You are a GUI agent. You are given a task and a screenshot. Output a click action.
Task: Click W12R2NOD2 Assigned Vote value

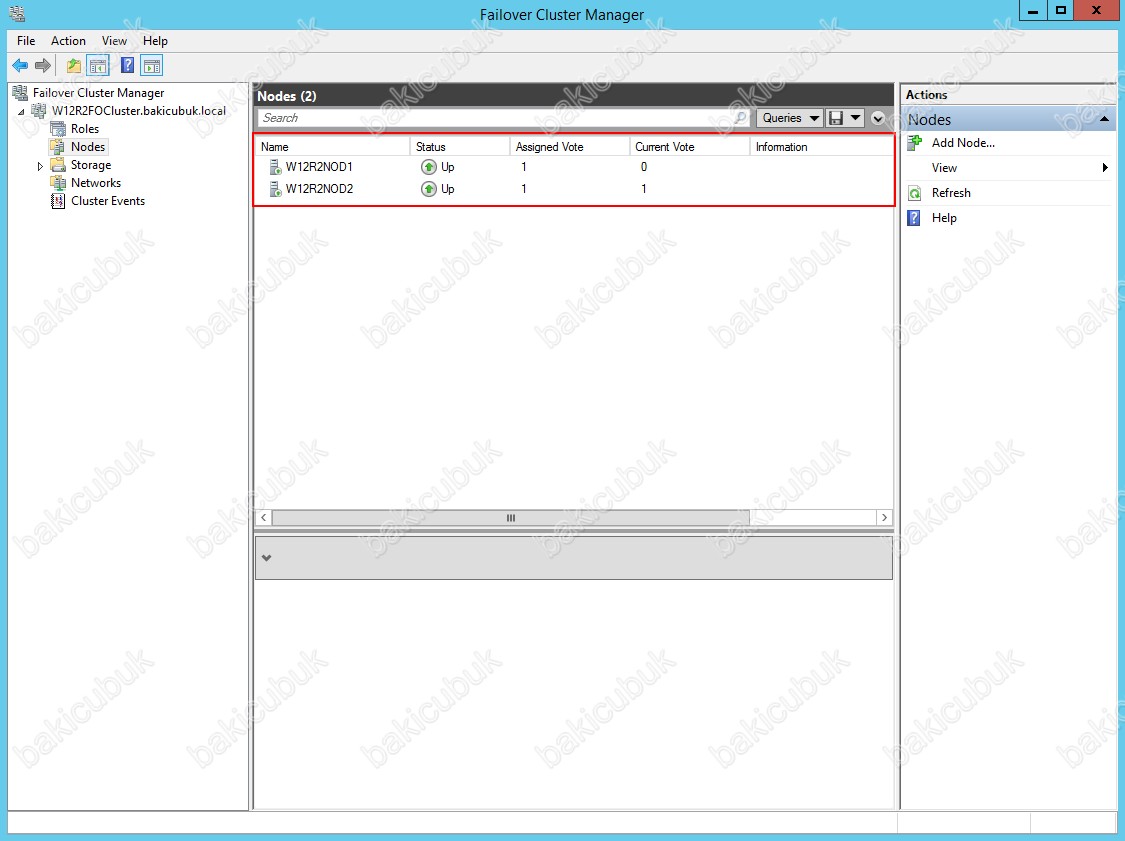pyautogui.click(x=524, y=189)
